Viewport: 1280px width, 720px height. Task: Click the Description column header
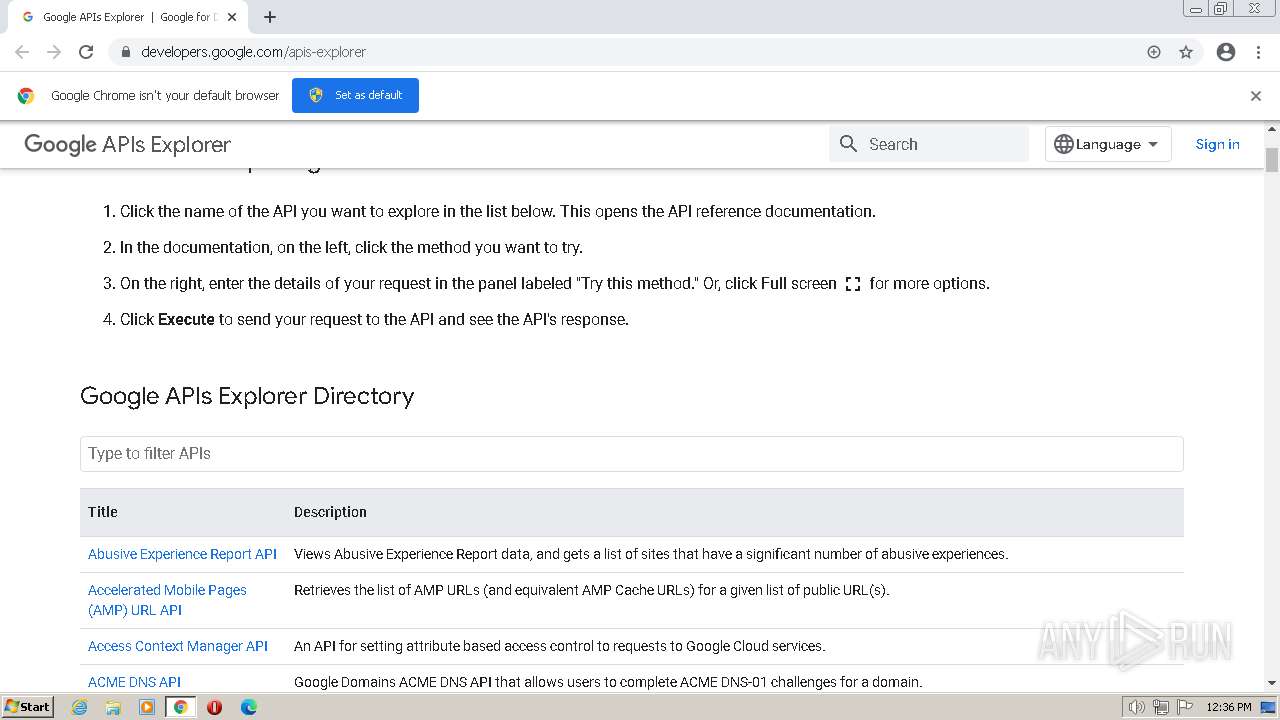pos(330,512)
